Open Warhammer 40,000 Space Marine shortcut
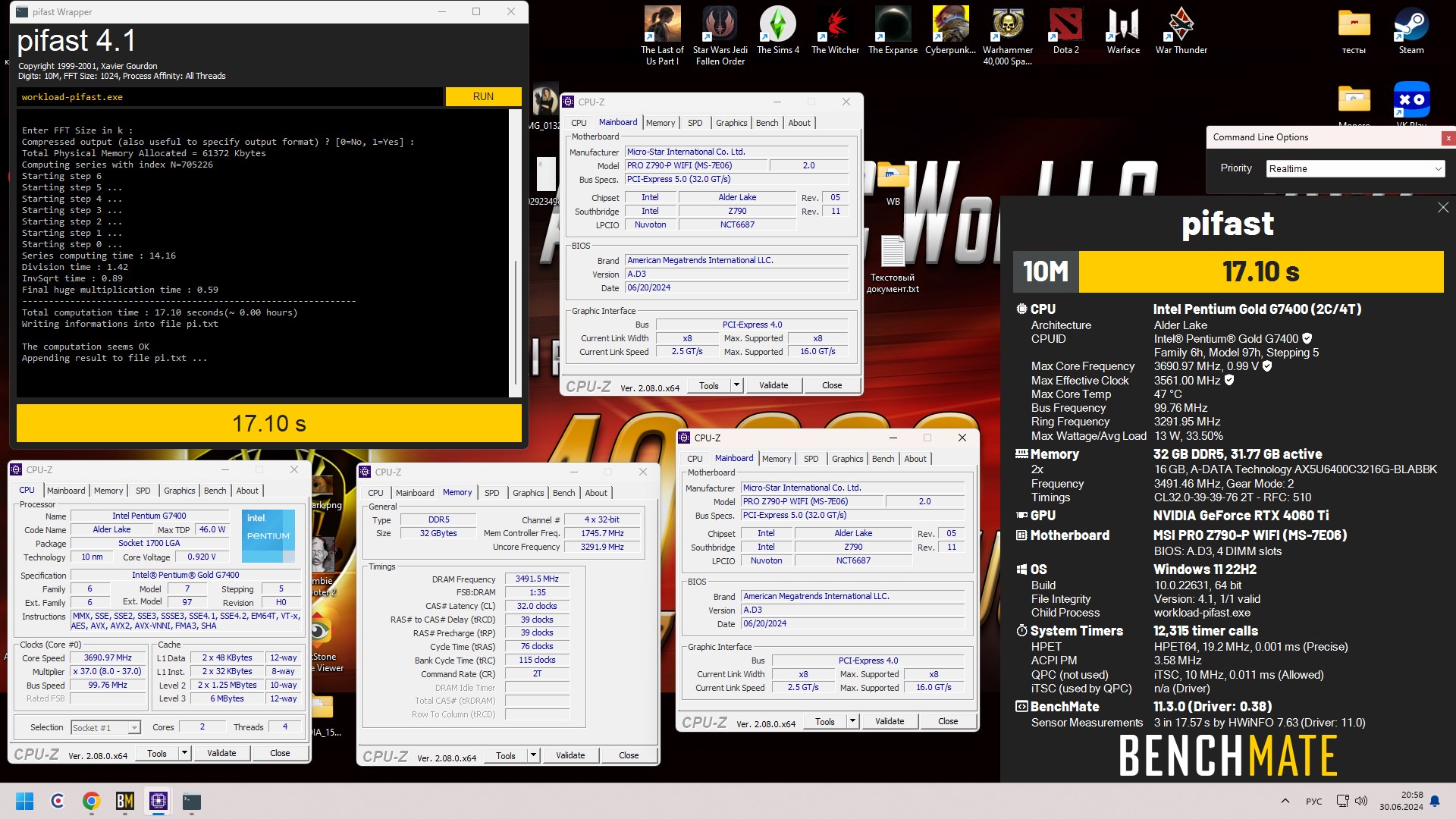This screenshot has width=1456, height=819. [1008, 35]
